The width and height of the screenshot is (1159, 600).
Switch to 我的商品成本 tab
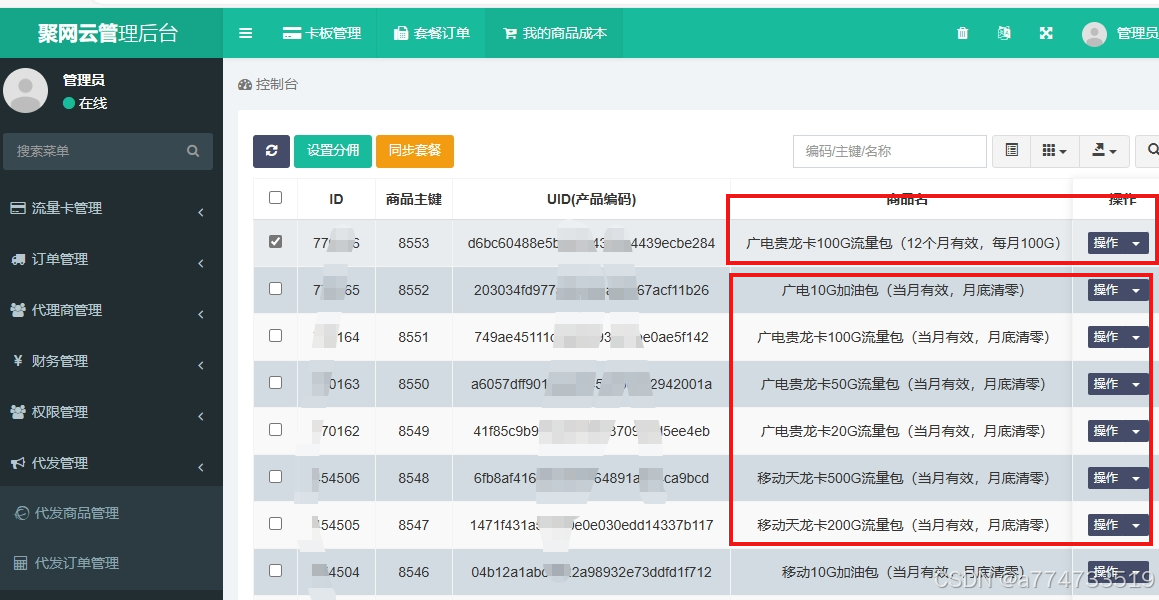(554, 33)
